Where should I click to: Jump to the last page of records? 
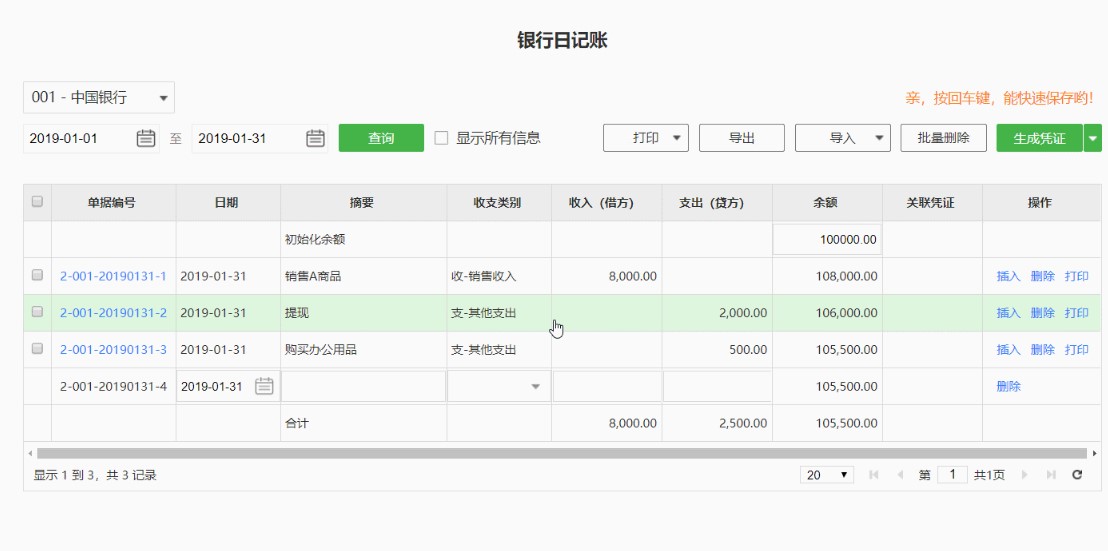click(1051, 475)
